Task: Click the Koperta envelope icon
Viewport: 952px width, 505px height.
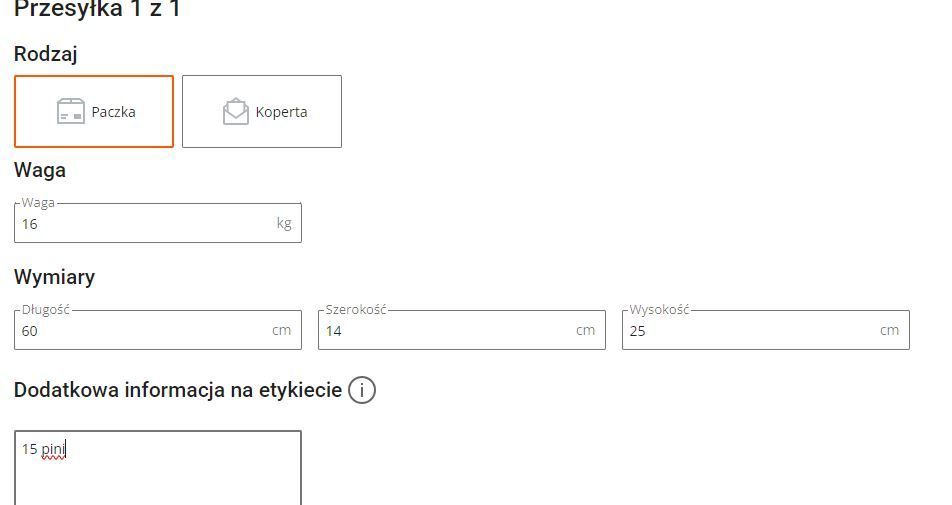Action: (x=235, y=111)
